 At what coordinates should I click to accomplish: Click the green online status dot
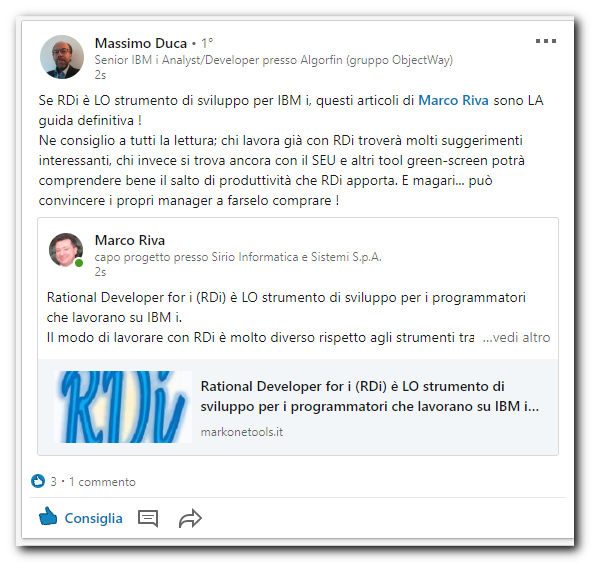[x=79, y=263]
